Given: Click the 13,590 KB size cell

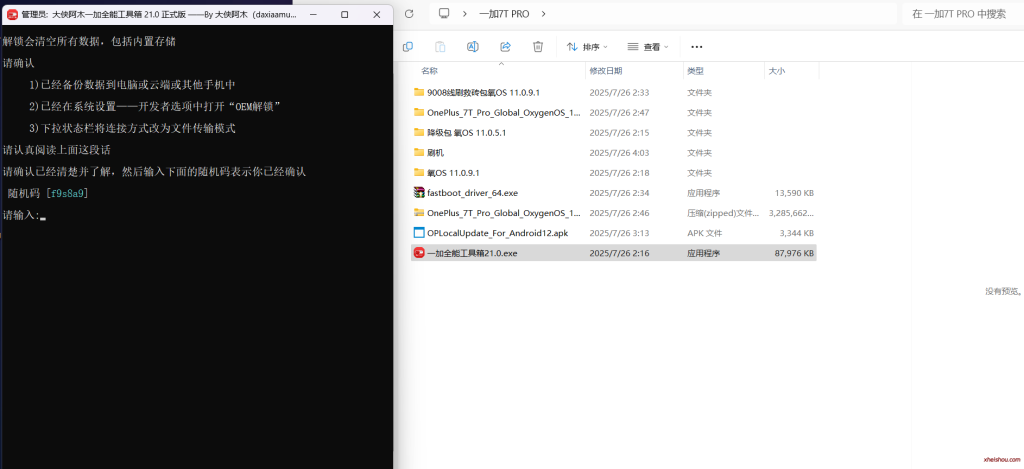Looking at the screenshot, I should click(x=794, y=193).
